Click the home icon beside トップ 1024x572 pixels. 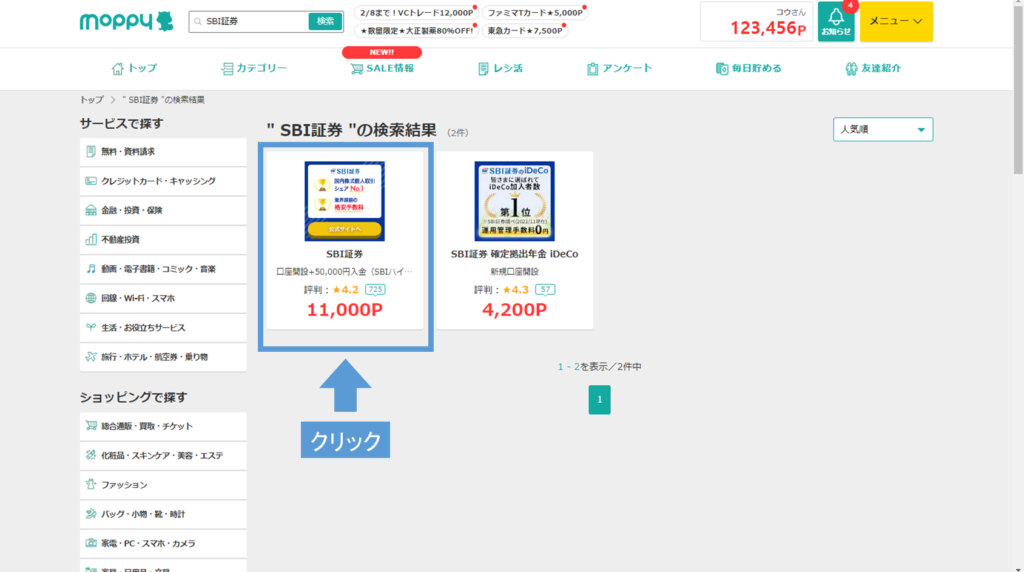click(118, 69)
